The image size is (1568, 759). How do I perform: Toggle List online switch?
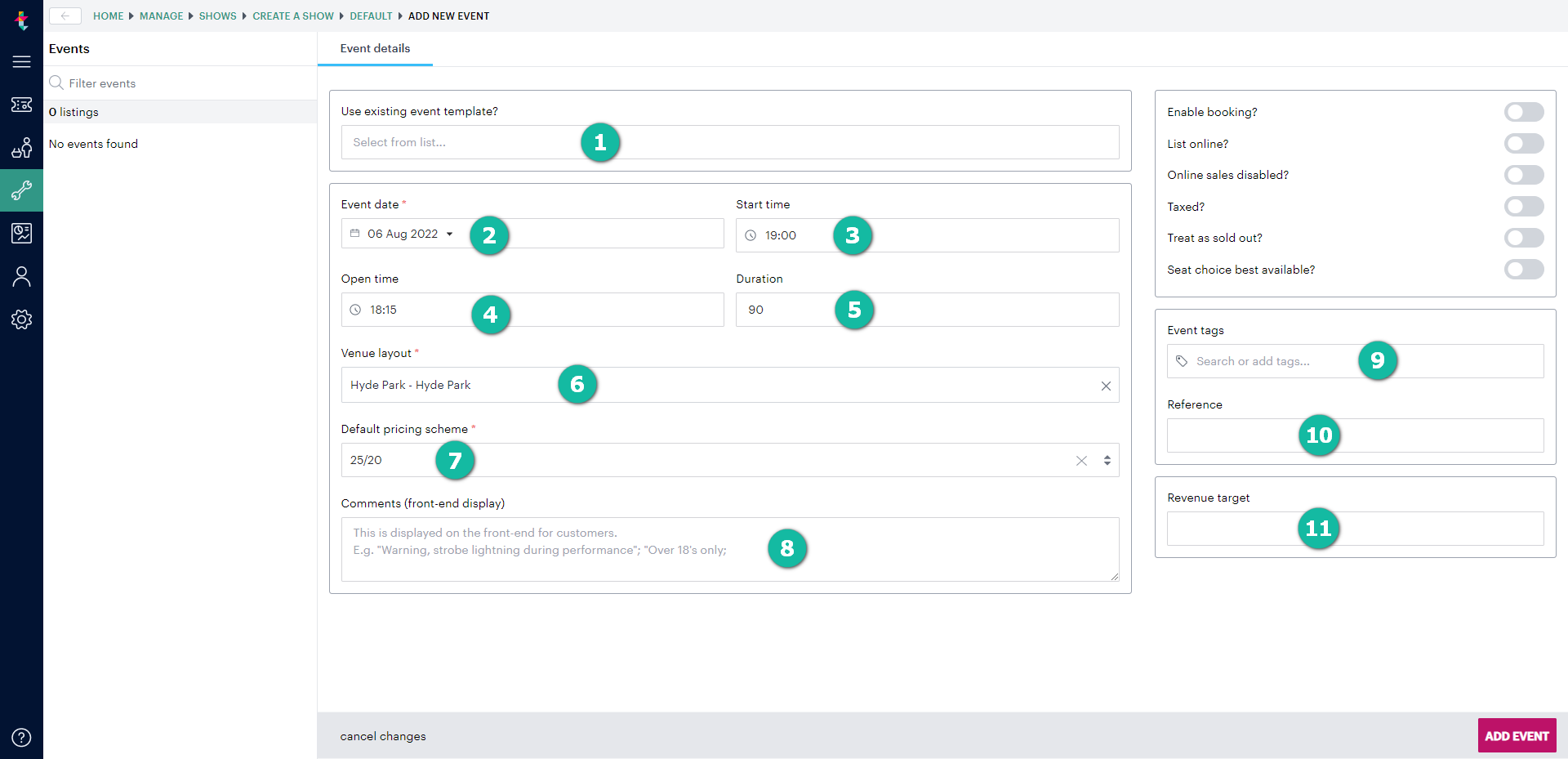[1524, 144]
